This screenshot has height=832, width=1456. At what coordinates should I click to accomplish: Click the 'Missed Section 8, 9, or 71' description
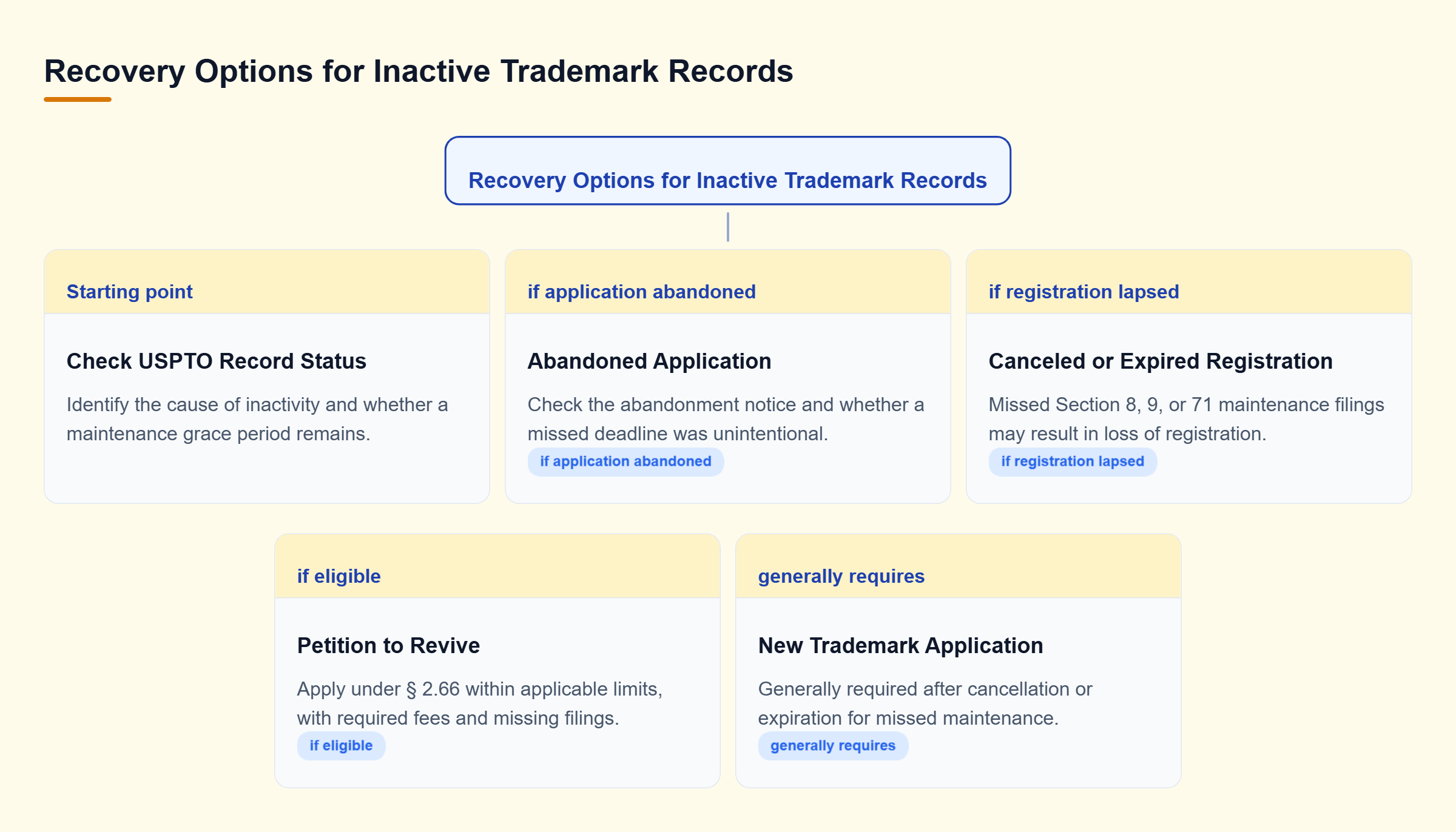(x=1186, y=419)
